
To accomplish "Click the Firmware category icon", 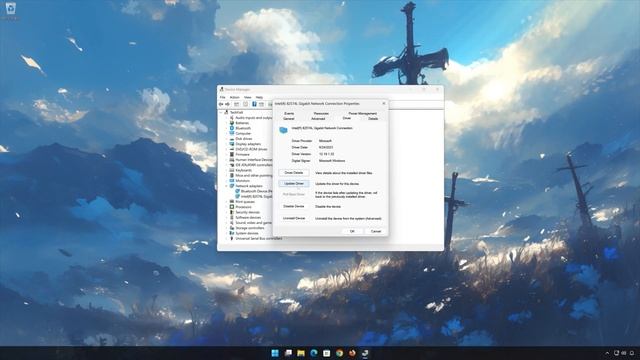I will pyautogui.click(x=231, y=155).
